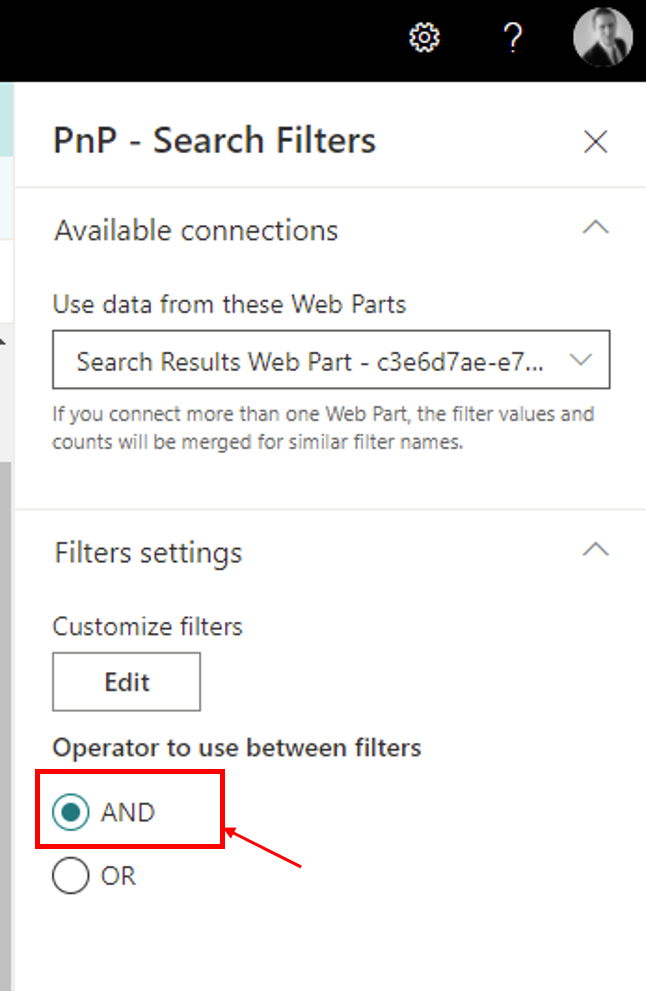Collapse the Filters settings section
Screen dimensions: 646x991
[x=595, y=550]
